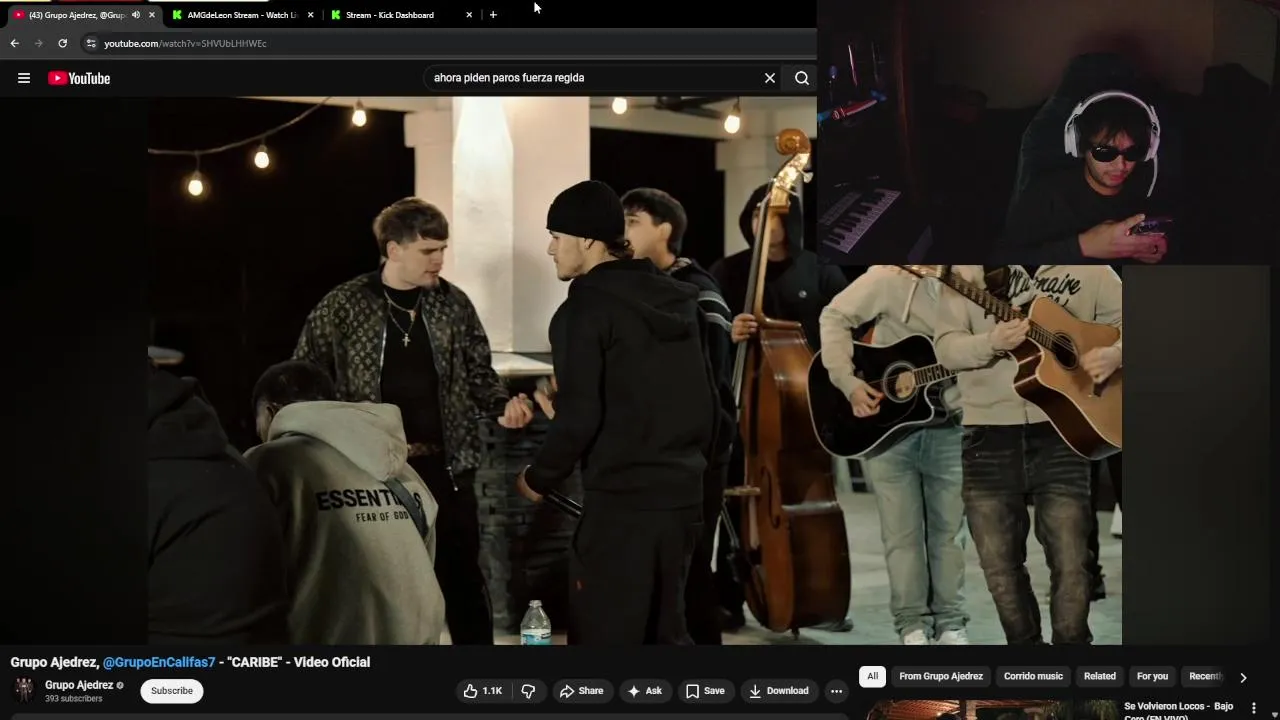
Task: Mute tab via the speaker icon
Action: (136, 15)
